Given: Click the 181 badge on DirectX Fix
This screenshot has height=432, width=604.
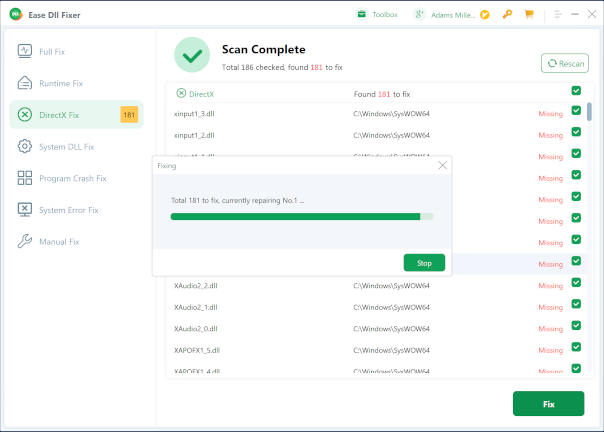Looking at the screenshot, I should tap(129, 115).
